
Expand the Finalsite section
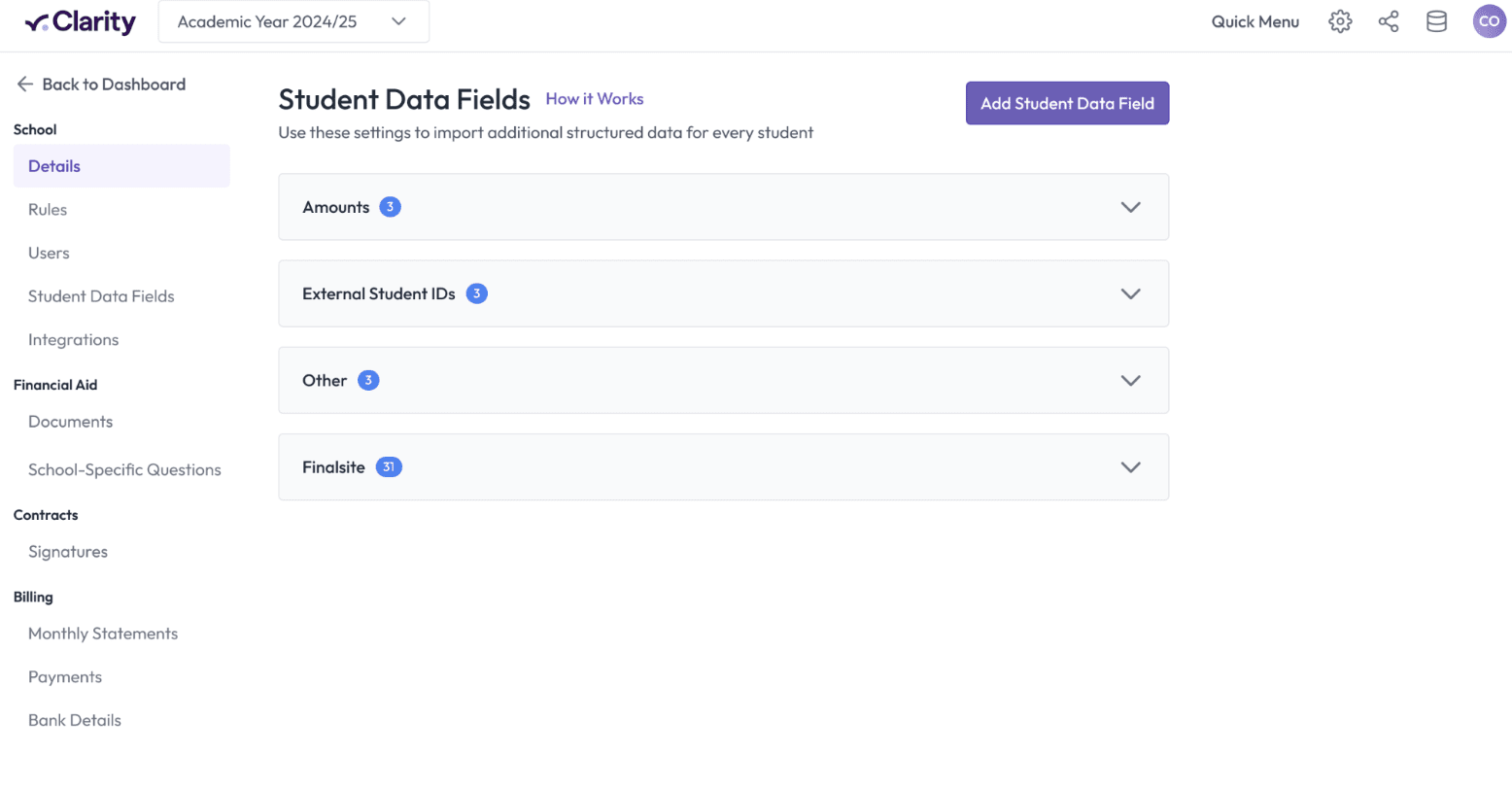pyautogui.click(x=1130, y=466)
